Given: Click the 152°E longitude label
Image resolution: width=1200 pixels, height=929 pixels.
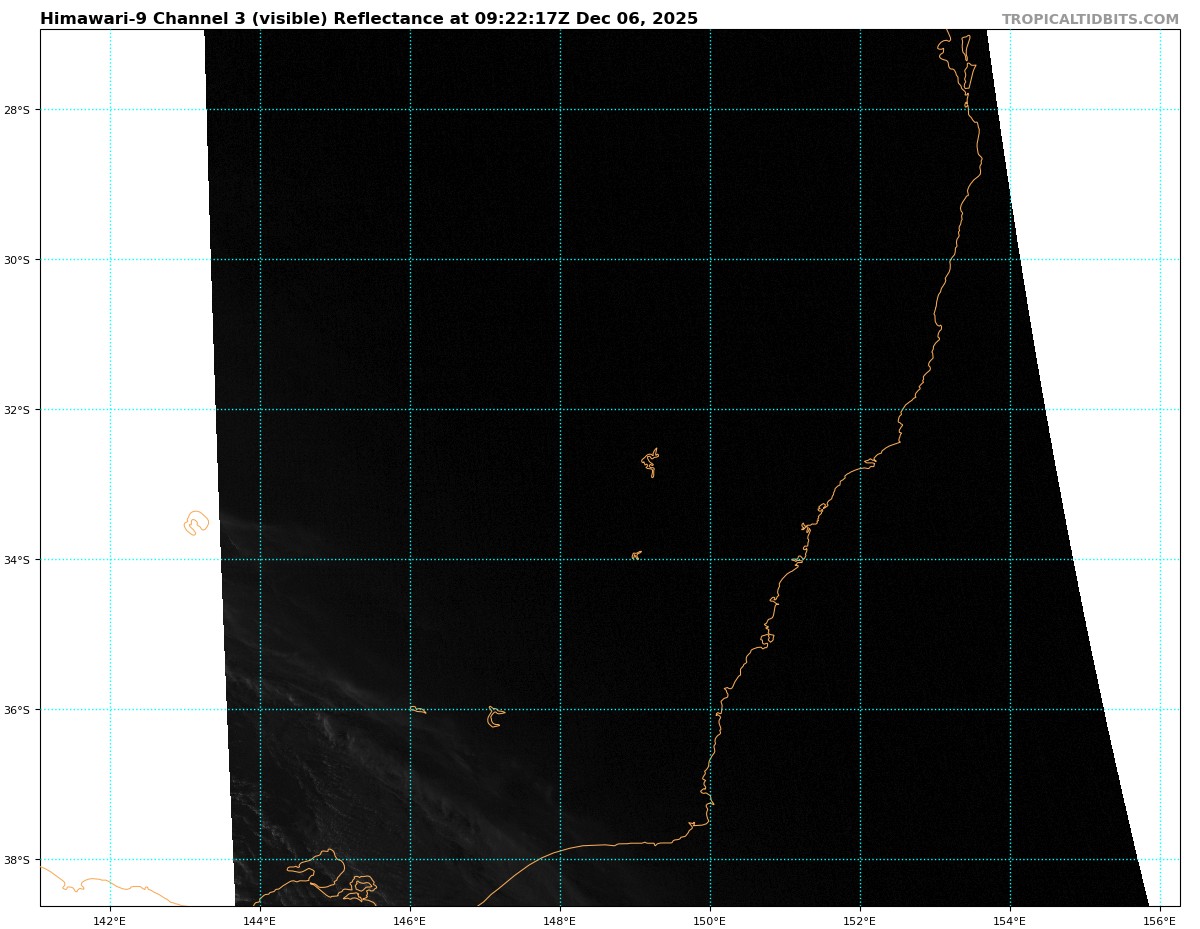Looking at the screenshot, I should pyautogui.click(x=860, y=920).
